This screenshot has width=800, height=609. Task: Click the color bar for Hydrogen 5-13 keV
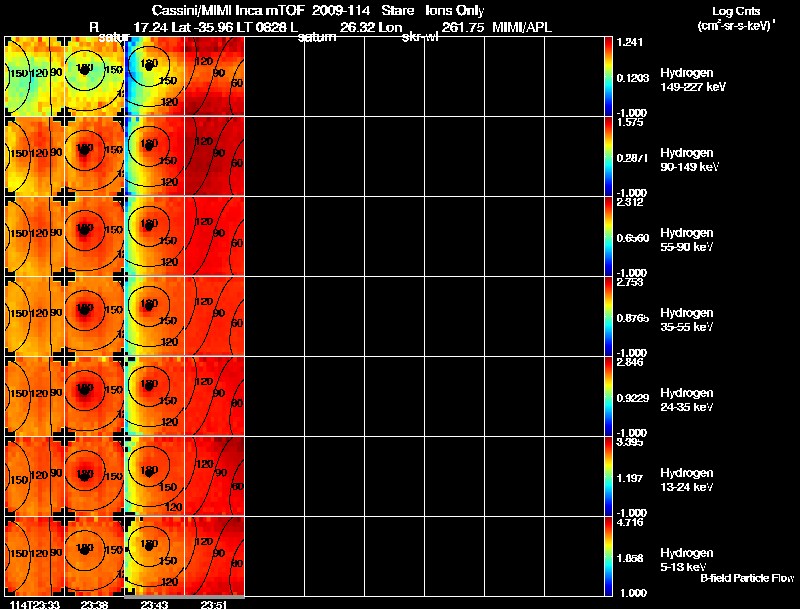(x=608, y=556)
